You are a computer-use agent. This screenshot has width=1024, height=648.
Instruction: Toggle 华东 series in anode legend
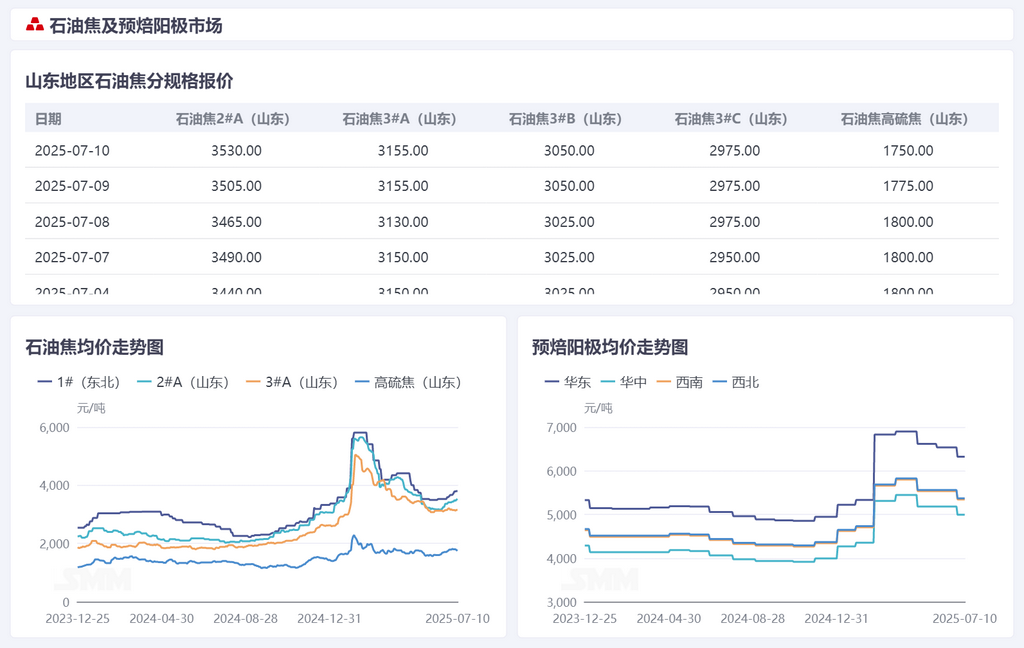click(x=568, y=382)
